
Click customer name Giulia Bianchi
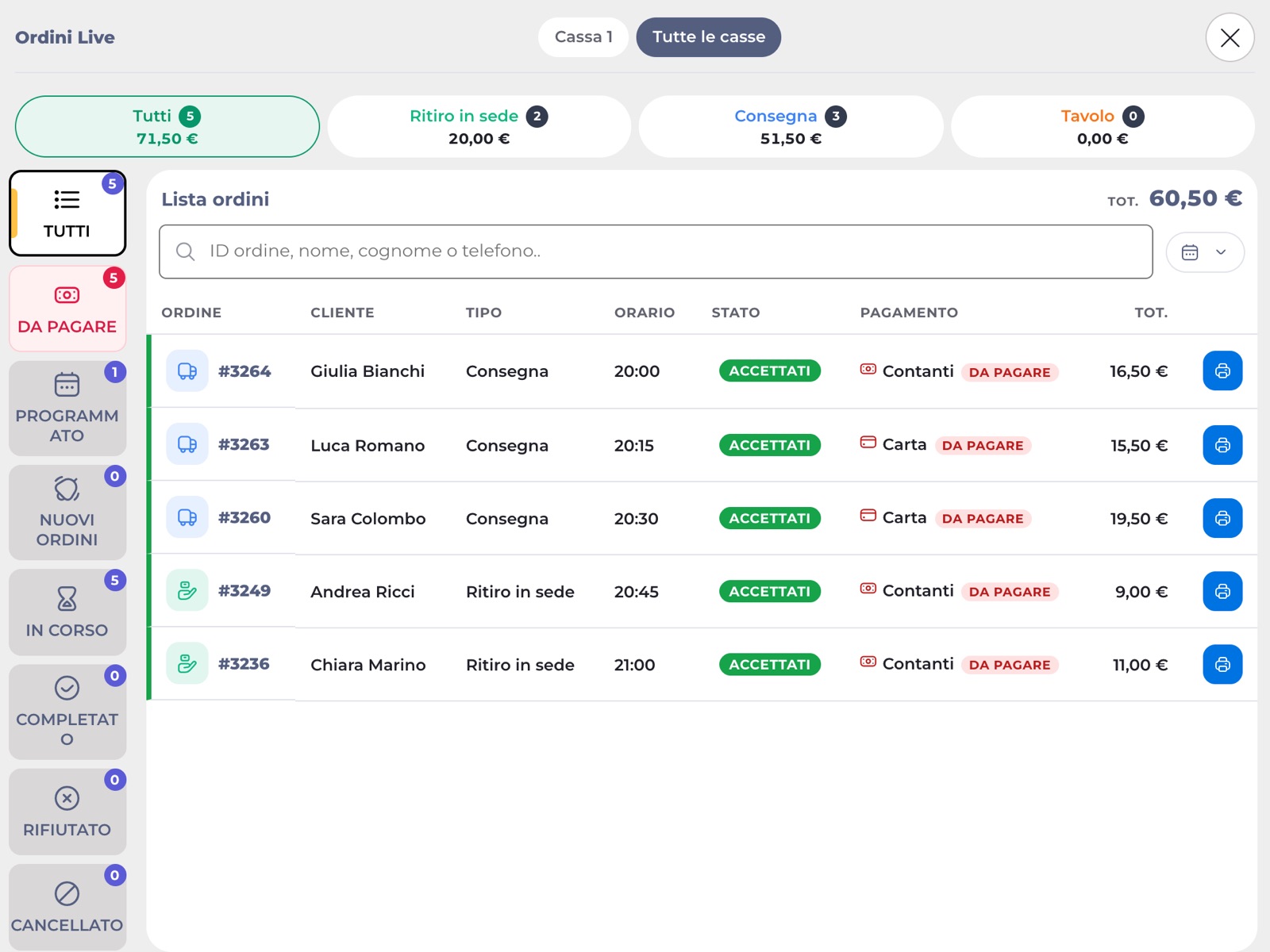click(x=368, y=371)
